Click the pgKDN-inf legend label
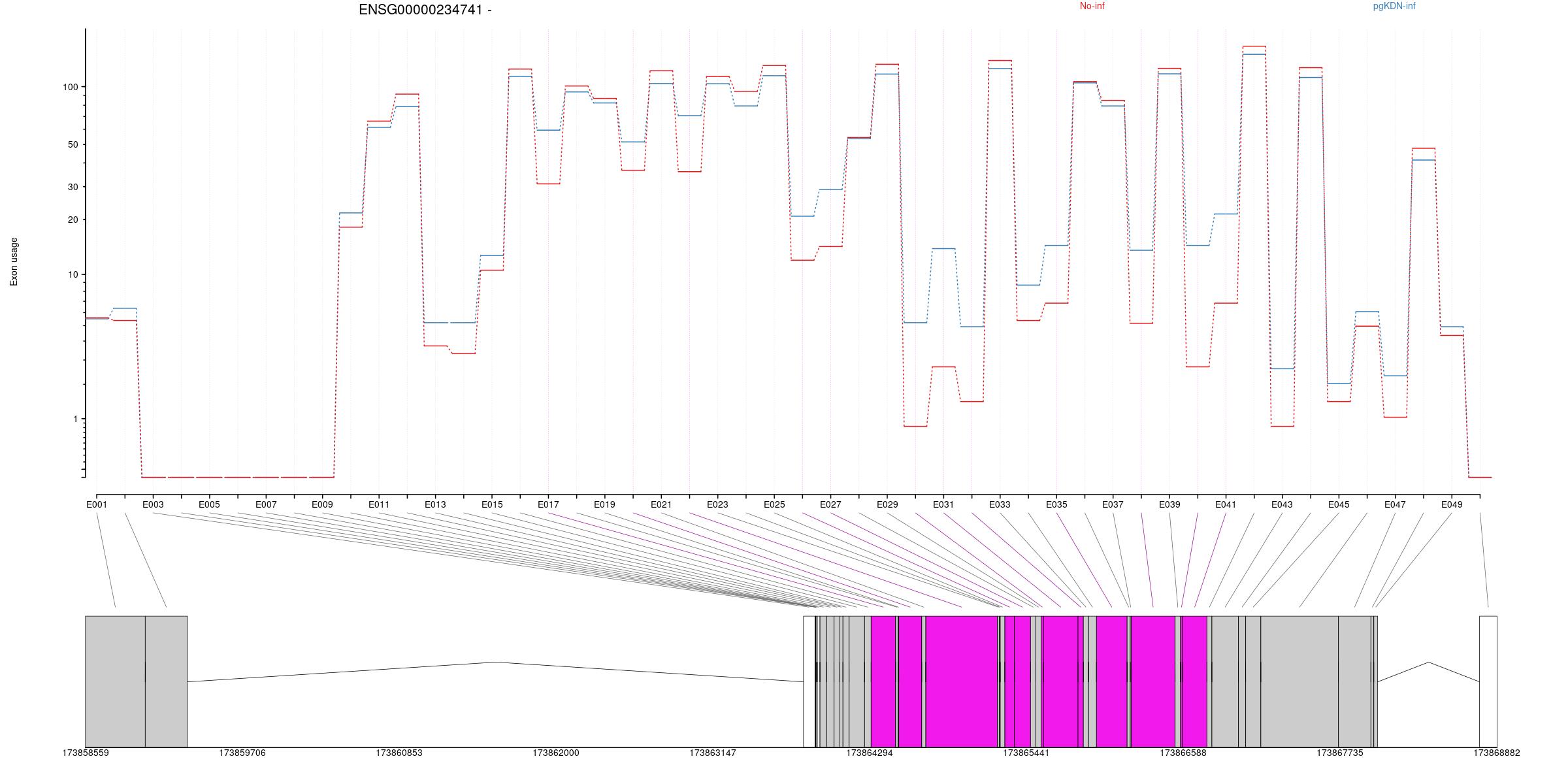The width and height of the screenshot is (1568, 784). [x=1394, y=7]
